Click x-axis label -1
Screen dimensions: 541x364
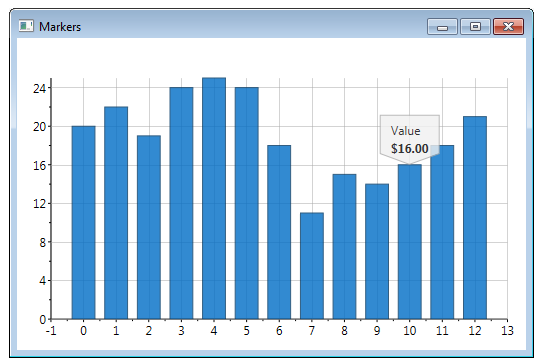(51, 331)
